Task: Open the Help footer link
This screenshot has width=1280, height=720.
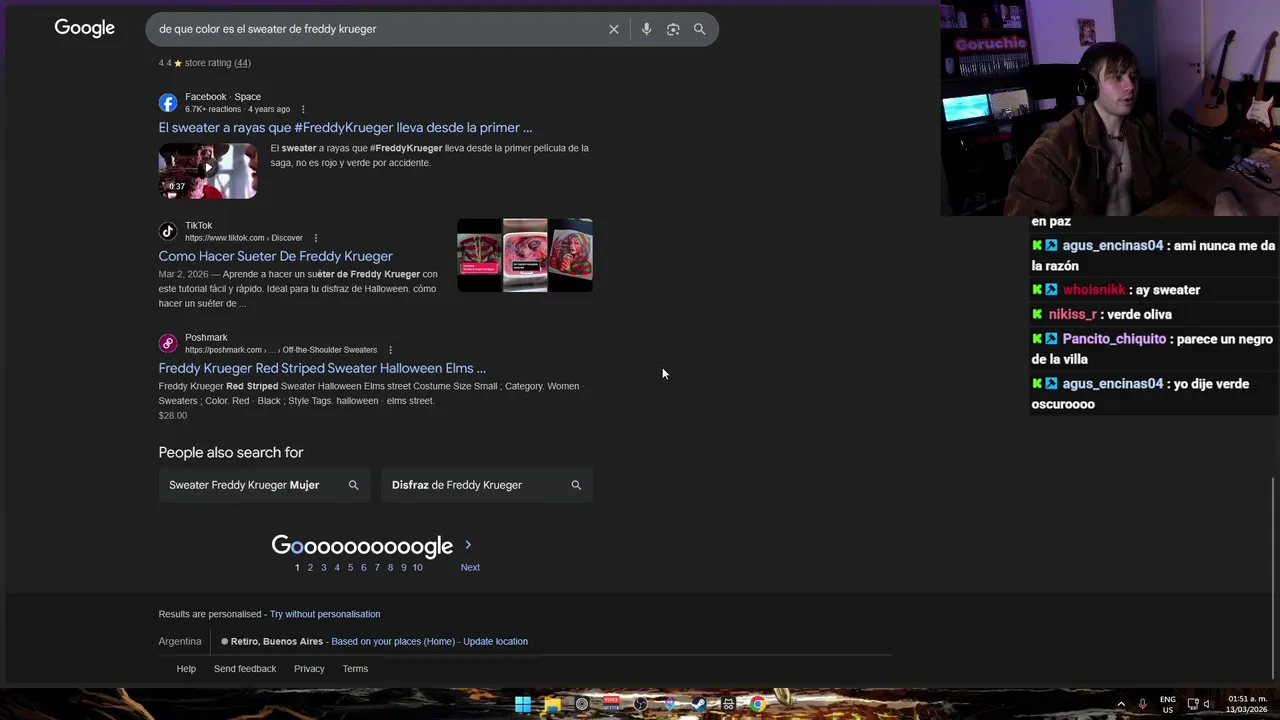Action: [x=186, y=669]
